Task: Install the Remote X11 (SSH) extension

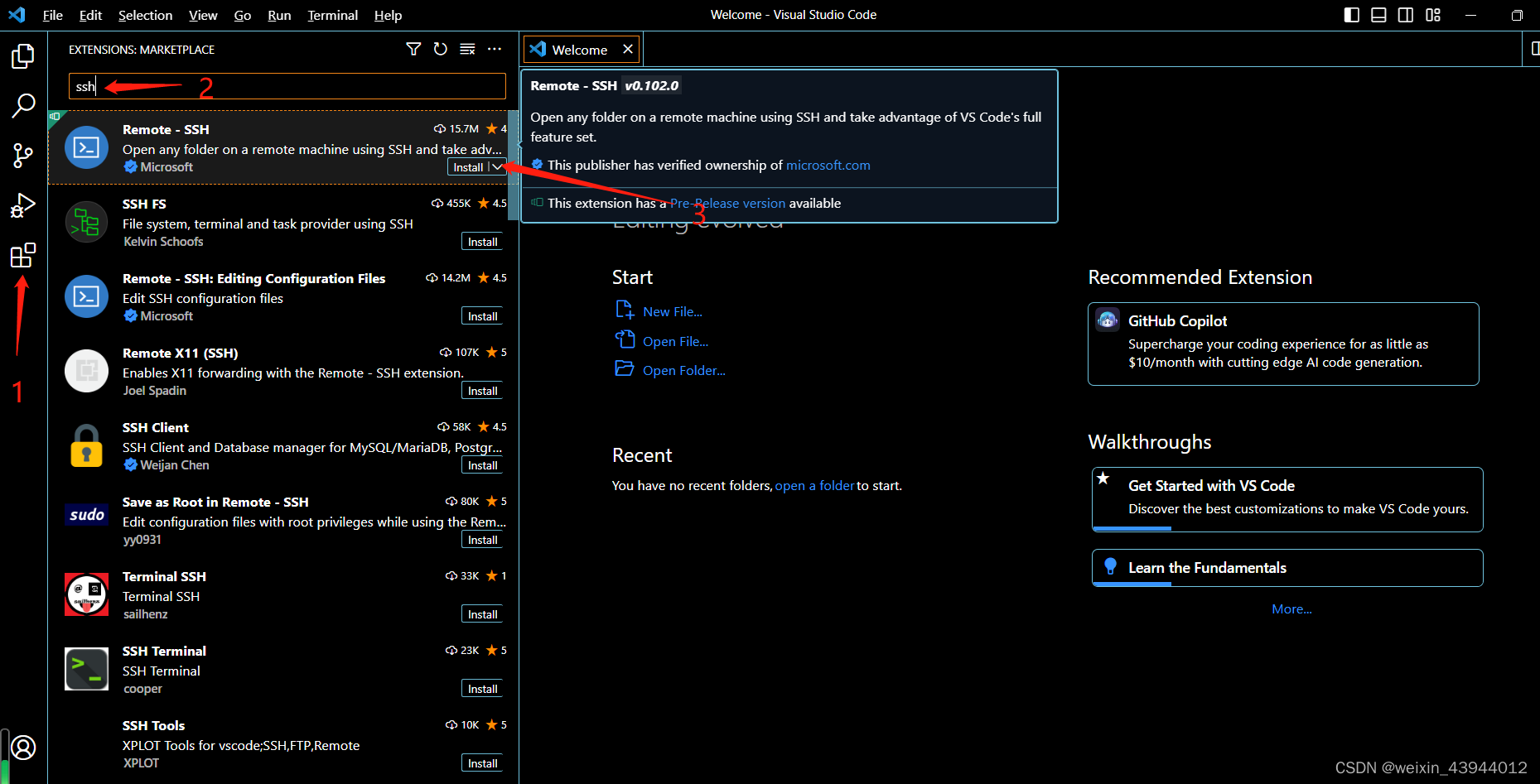Action: tap(482, 391)
